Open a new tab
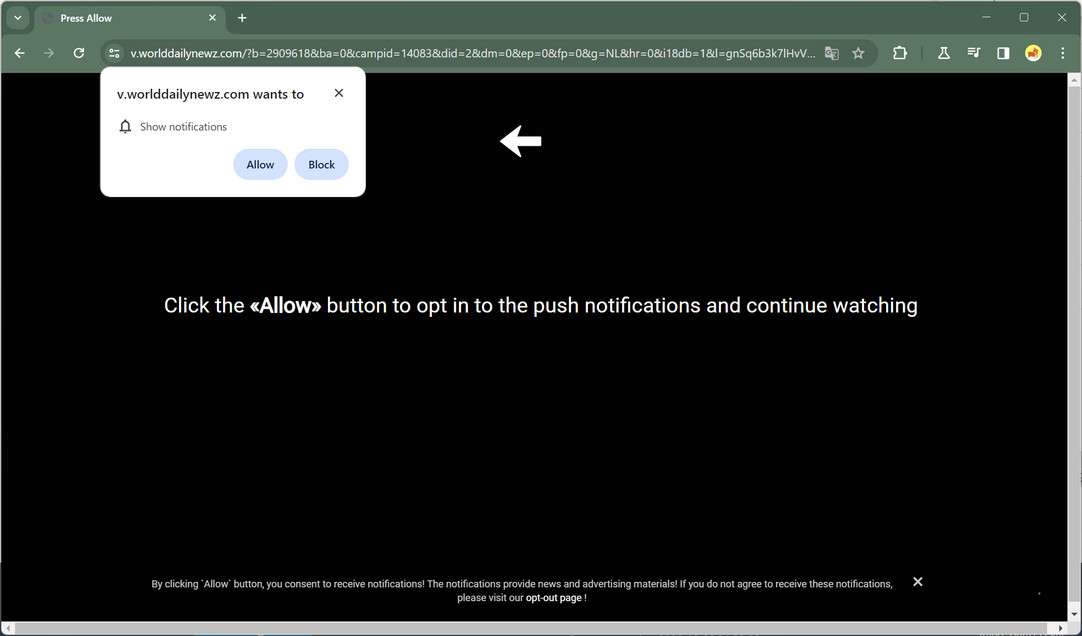This screenshot has width=1082, height=636. (x=242, y=18)
